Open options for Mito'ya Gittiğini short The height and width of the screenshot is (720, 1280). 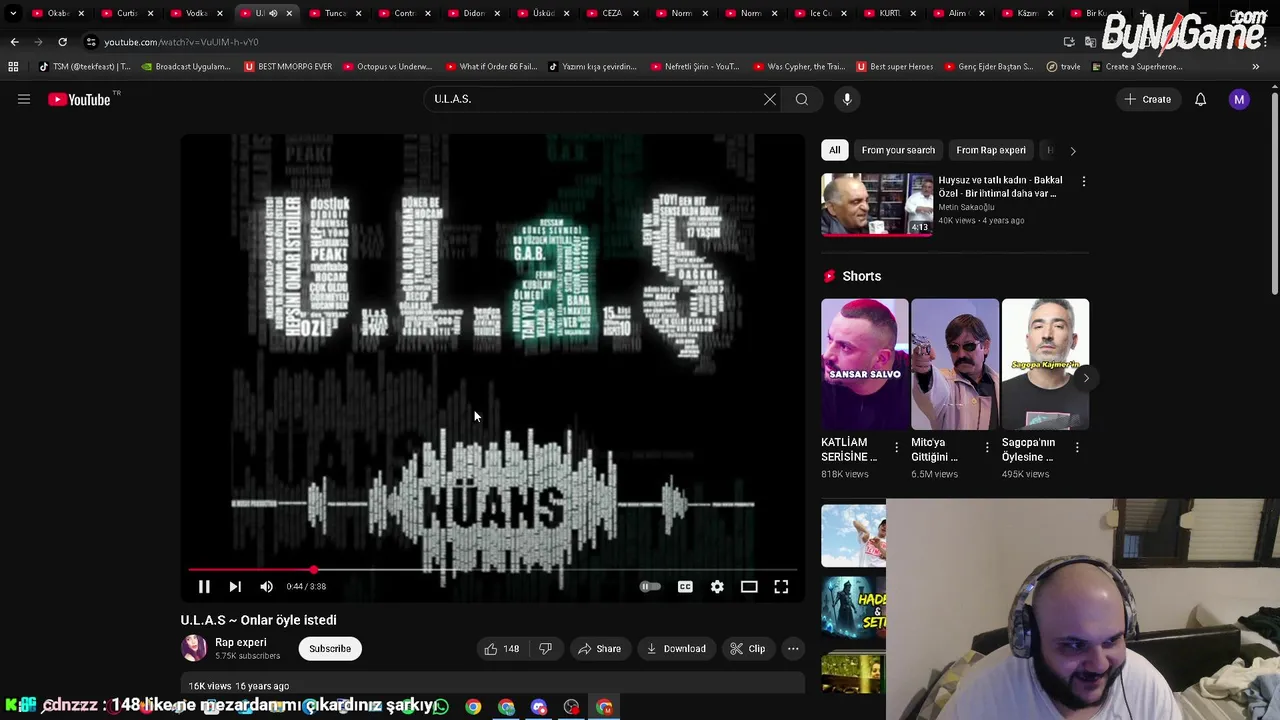point(987,447)
